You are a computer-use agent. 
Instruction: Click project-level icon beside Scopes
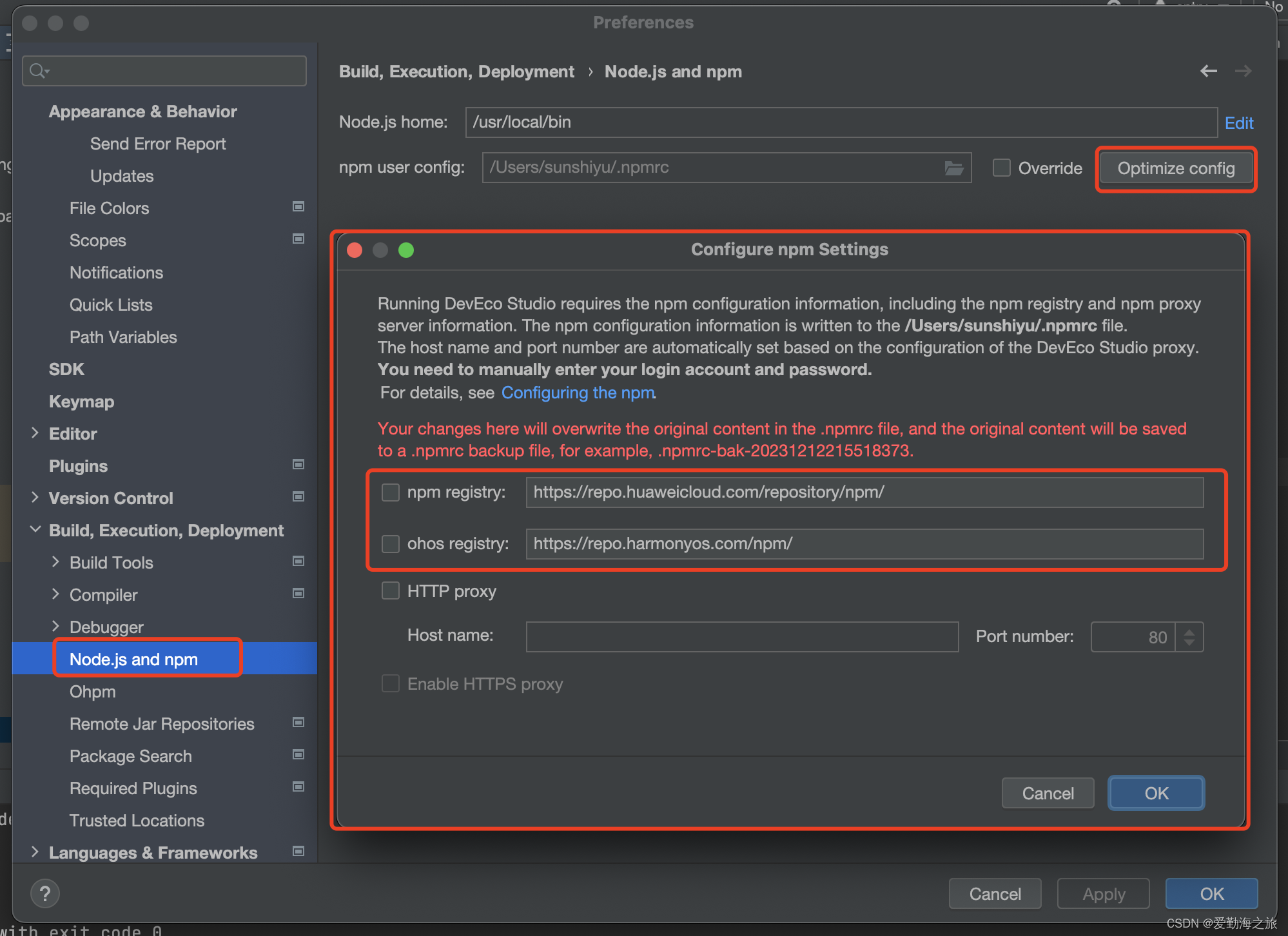(298, 239)
